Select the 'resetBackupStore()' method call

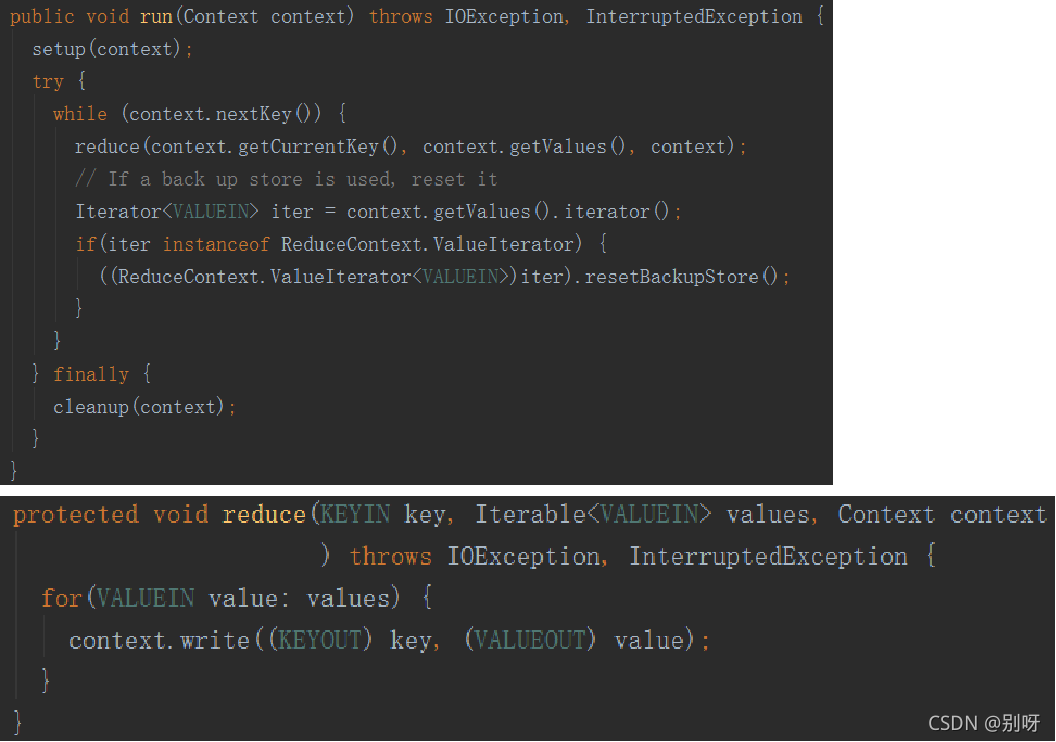(682, 276)
